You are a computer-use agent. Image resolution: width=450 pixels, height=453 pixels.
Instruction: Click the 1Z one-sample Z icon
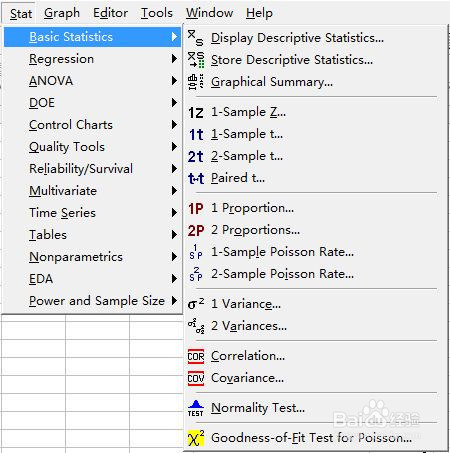pos(196,113)
